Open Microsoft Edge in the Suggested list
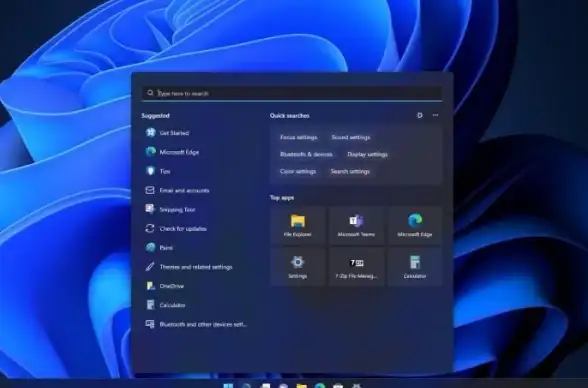The height and width of the screenshot is (388, 588). coord(172,152)
